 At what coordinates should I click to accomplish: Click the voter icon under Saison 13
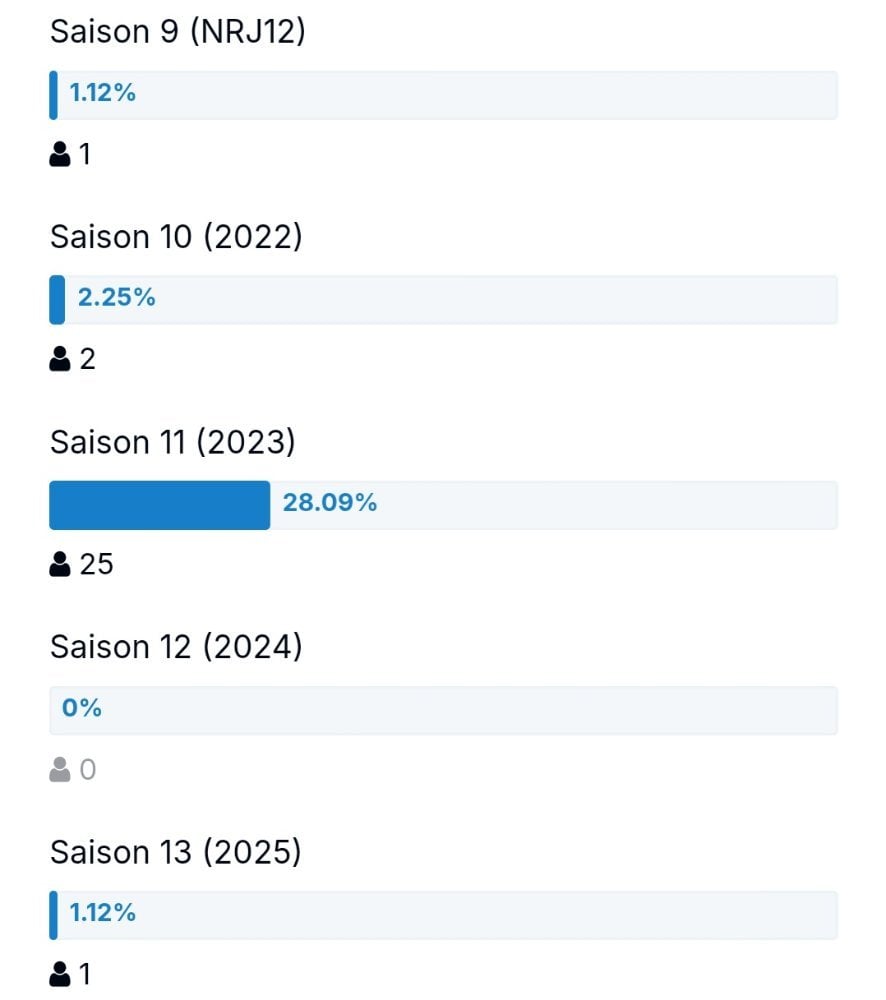tap(59, 974)
